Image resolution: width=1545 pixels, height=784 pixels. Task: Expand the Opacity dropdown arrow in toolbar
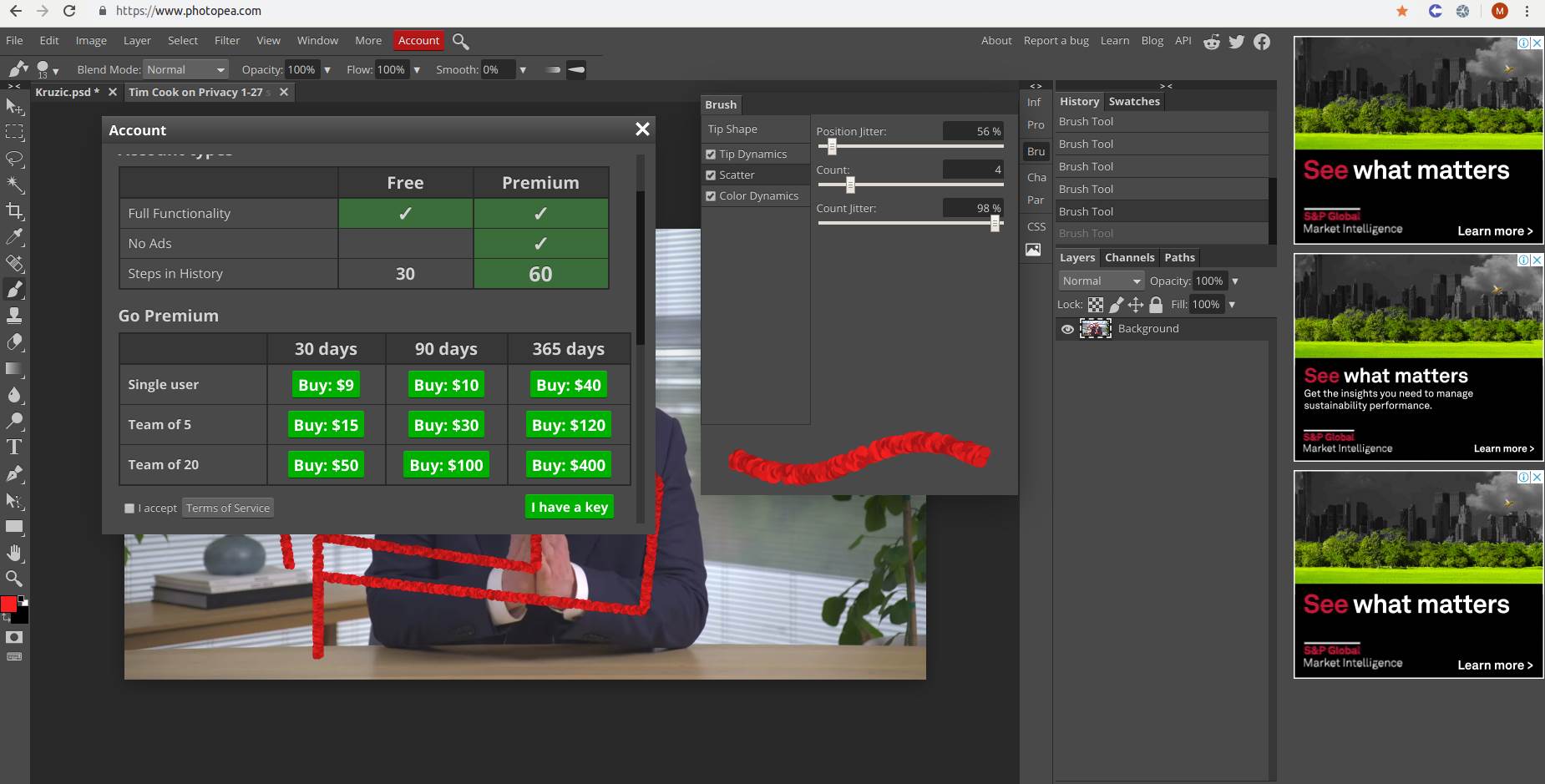tap(327, 70)
